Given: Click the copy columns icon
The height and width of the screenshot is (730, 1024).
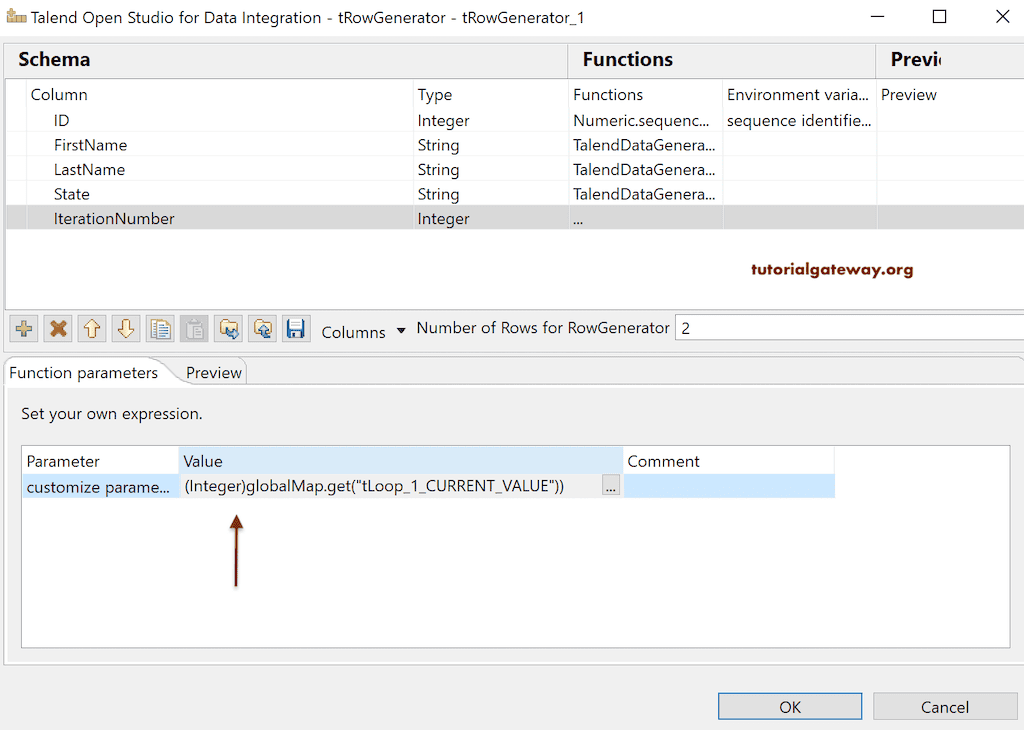Looking at the screenshot, I should [x=159, y=328].
